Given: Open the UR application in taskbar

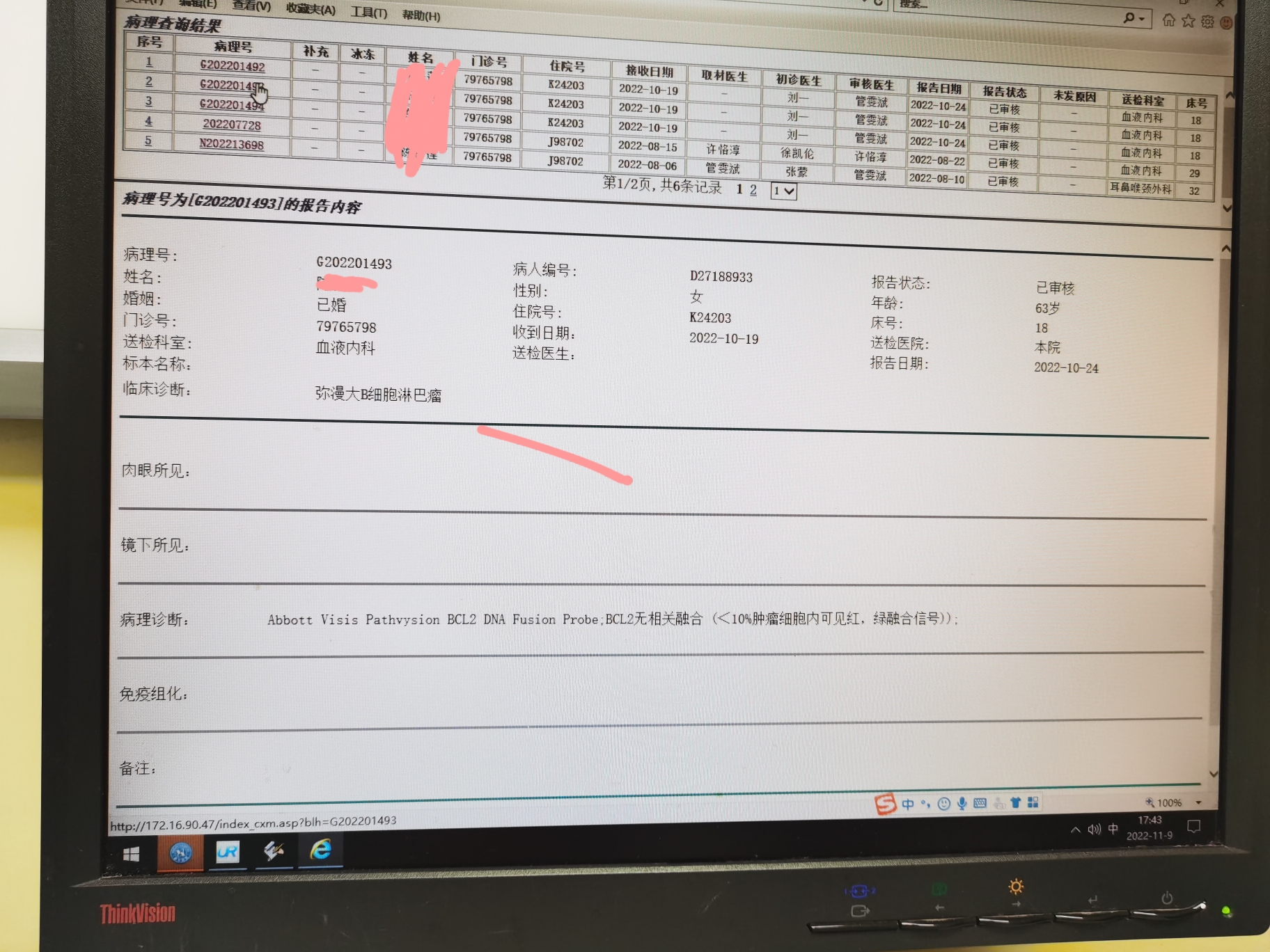Looking at the screenshot, I should (228, 851).
